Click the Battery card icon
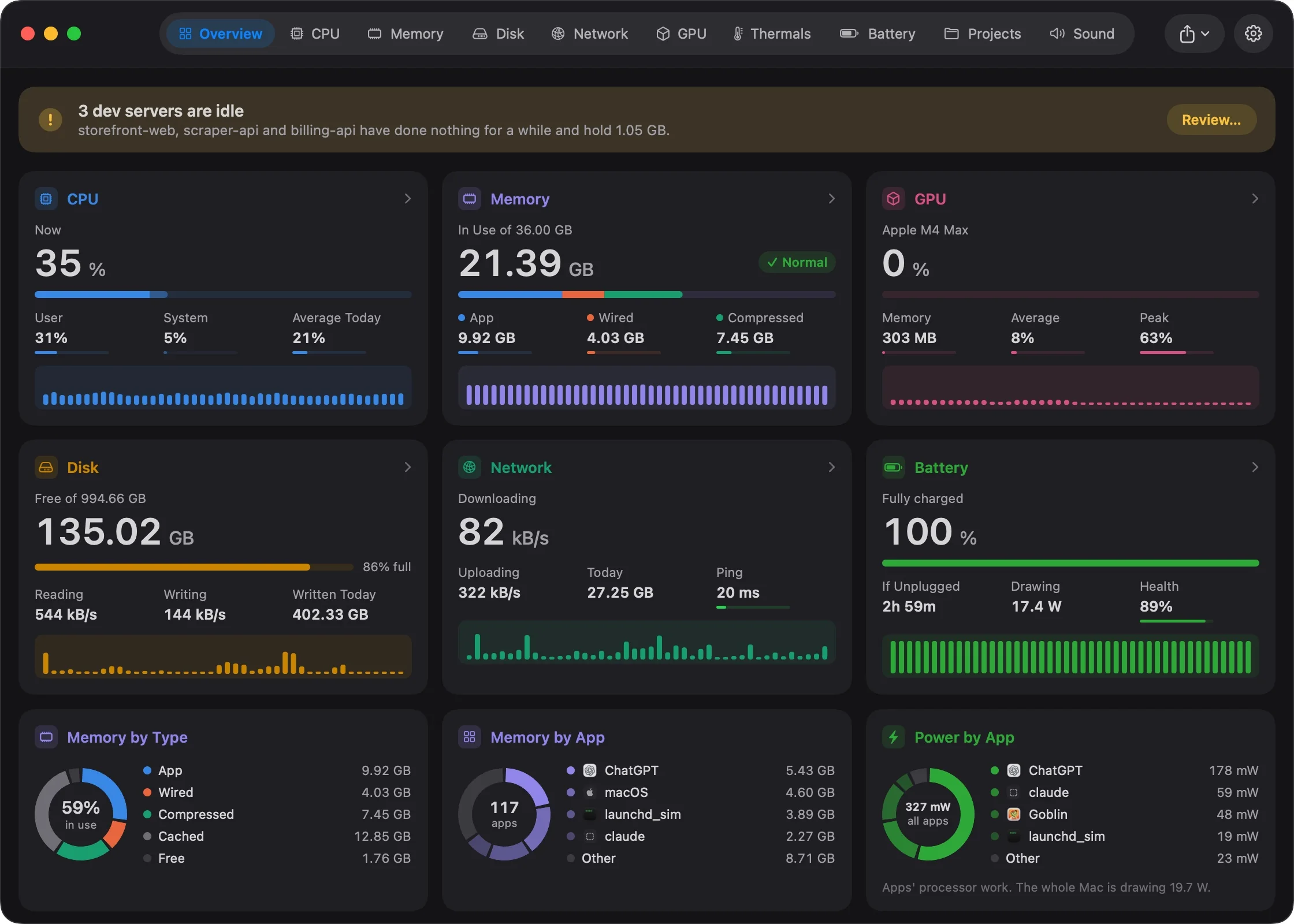The image size is (1294, 924). (893, 467)
